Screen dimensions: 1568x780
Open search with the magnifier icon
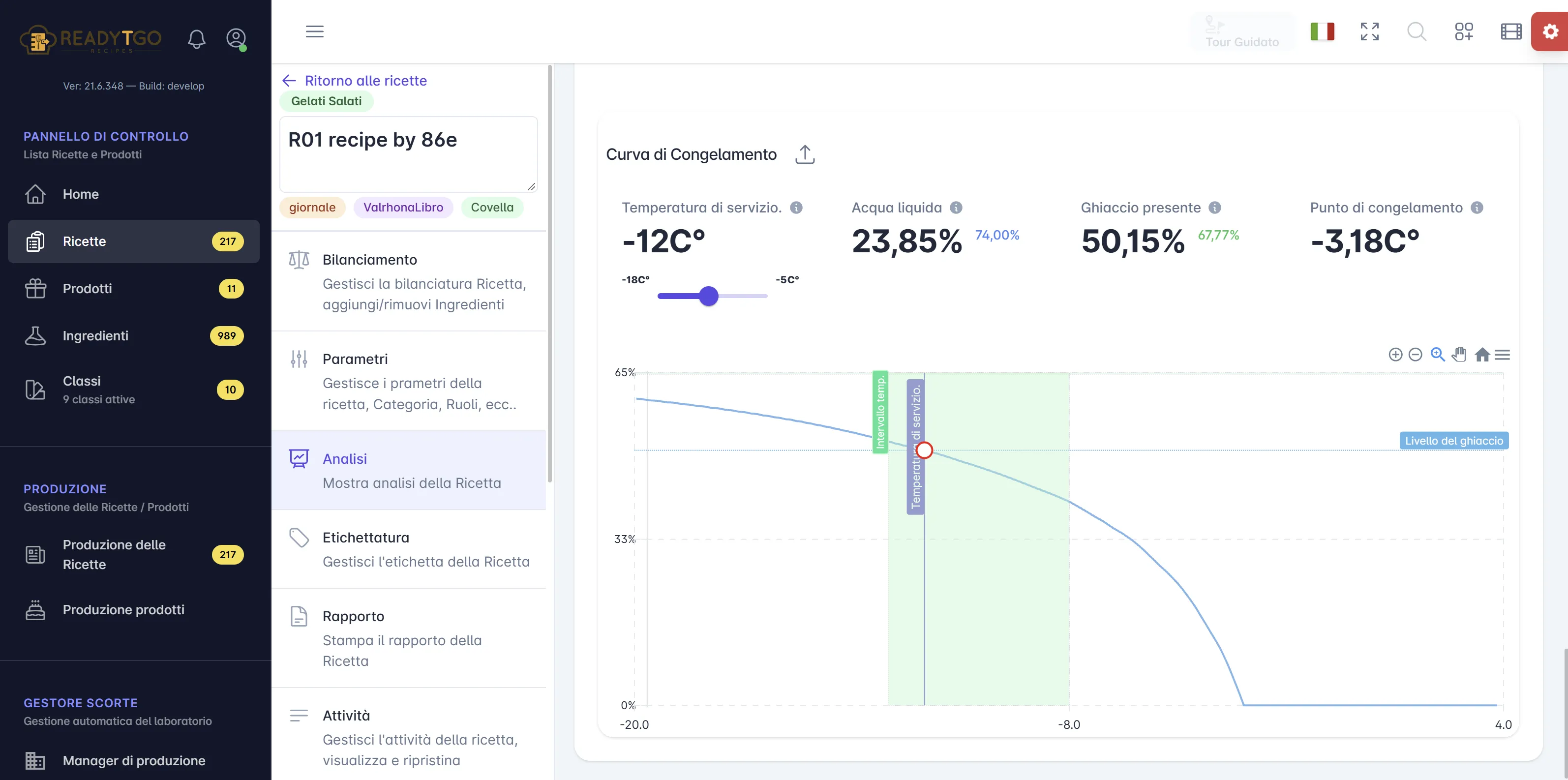pyautogui.click(x=1417, y=31)
